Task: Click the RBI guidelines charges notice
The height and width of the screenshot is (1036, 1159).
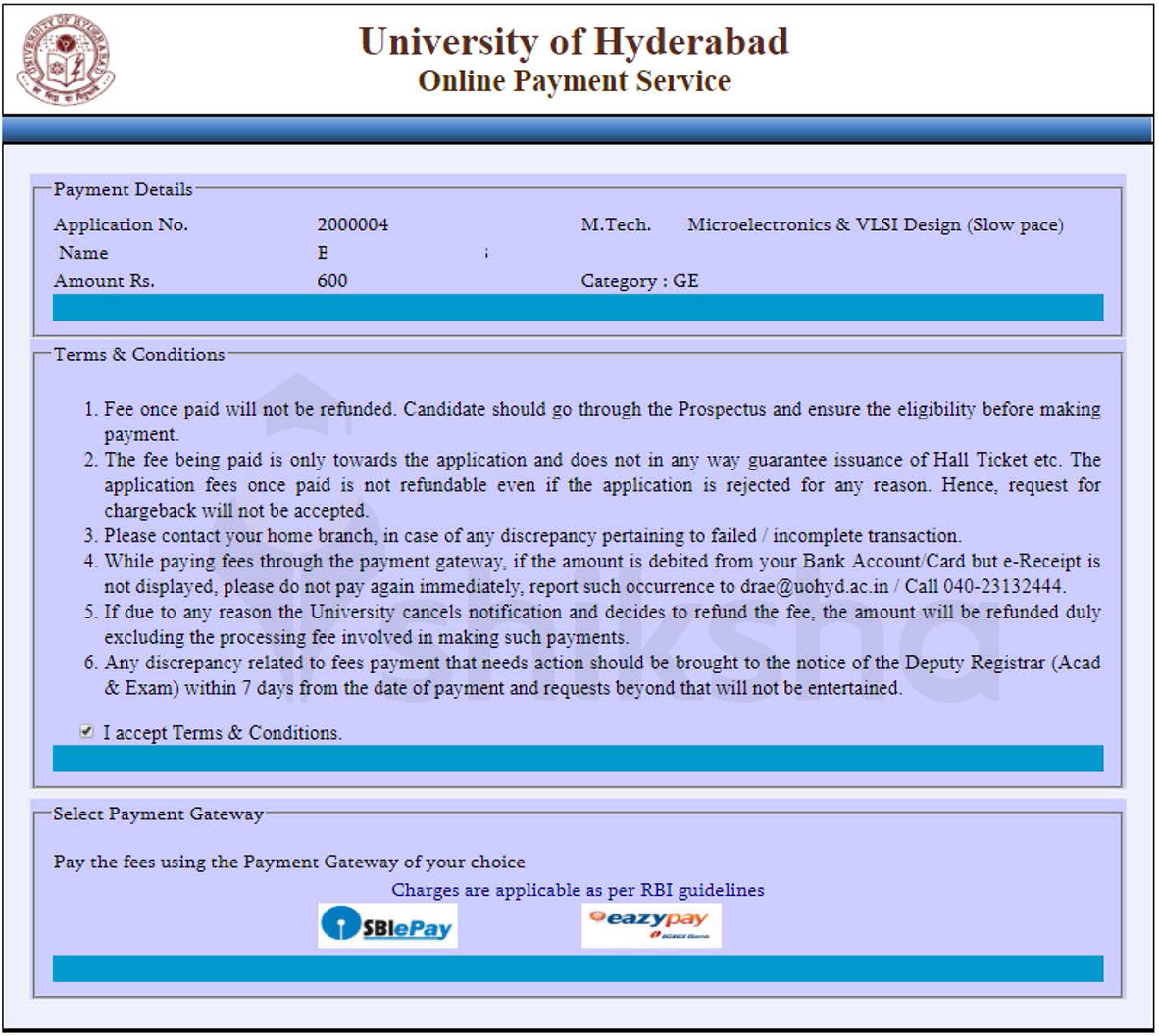Action: click(x=579, y=891)
